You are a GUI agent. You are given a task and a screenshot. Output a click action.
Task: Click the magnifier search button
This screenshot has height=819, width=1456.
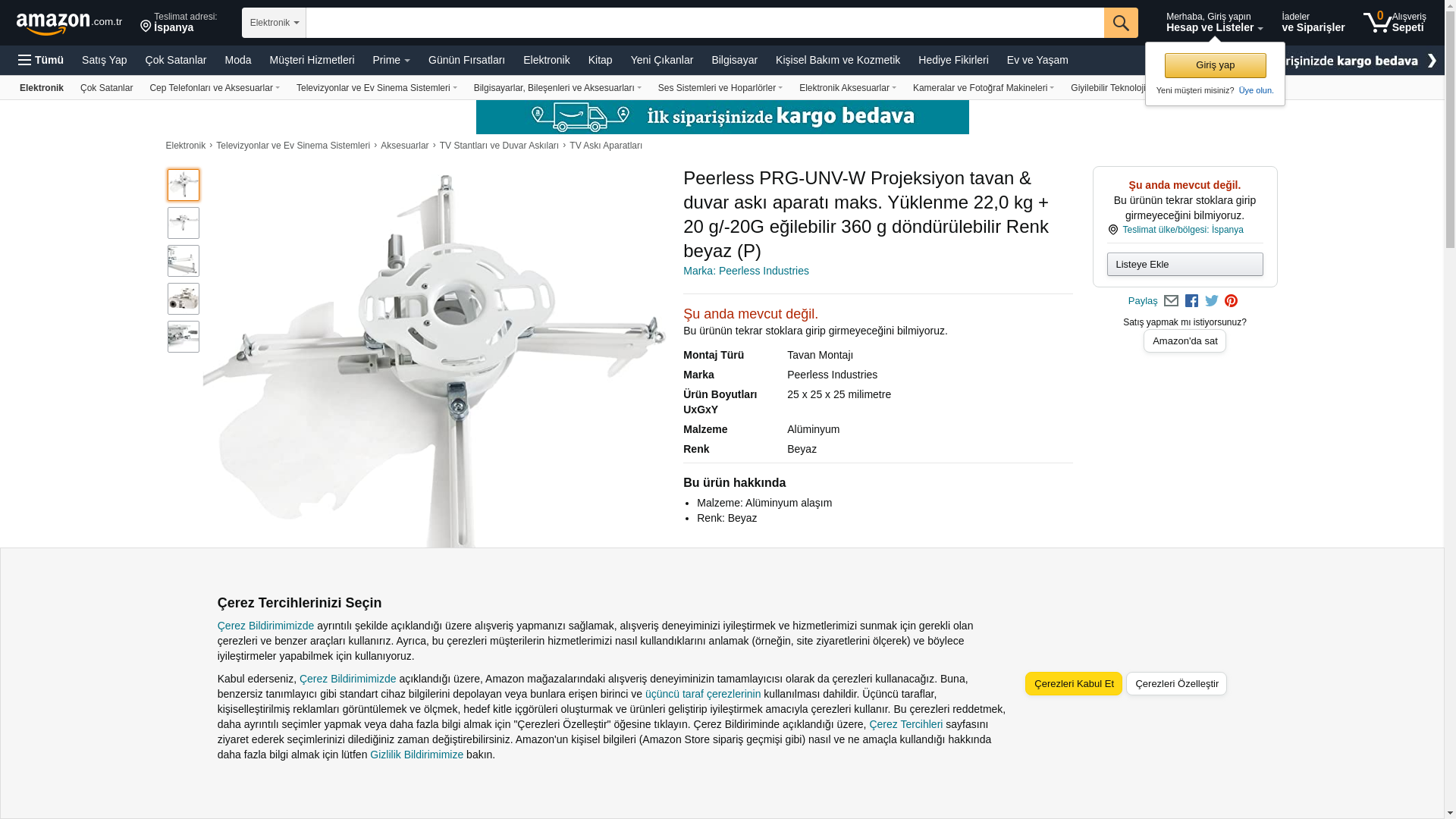1120,23
